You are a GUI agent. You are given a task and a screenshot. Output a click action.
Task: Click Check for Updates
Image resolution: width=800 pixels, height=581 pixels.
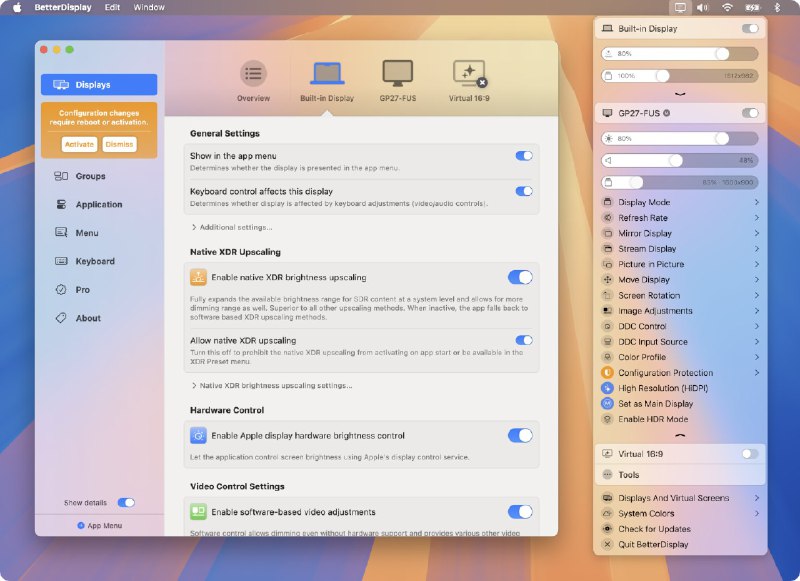[x=653, y=529]
